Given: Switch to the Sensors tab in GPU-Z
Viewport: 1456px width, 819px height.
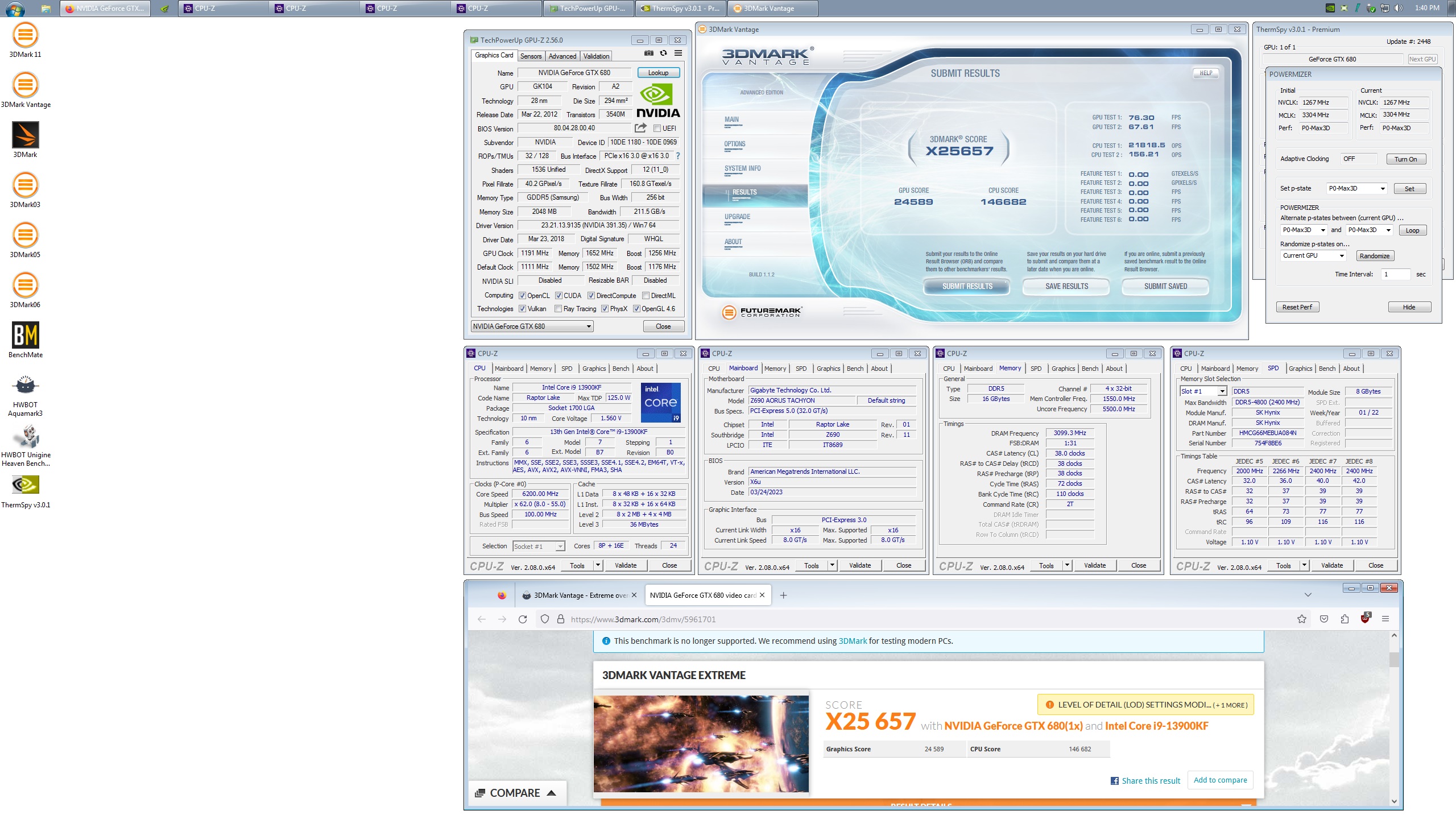Looking at the screenshot, I should click(x=531, y=56).
